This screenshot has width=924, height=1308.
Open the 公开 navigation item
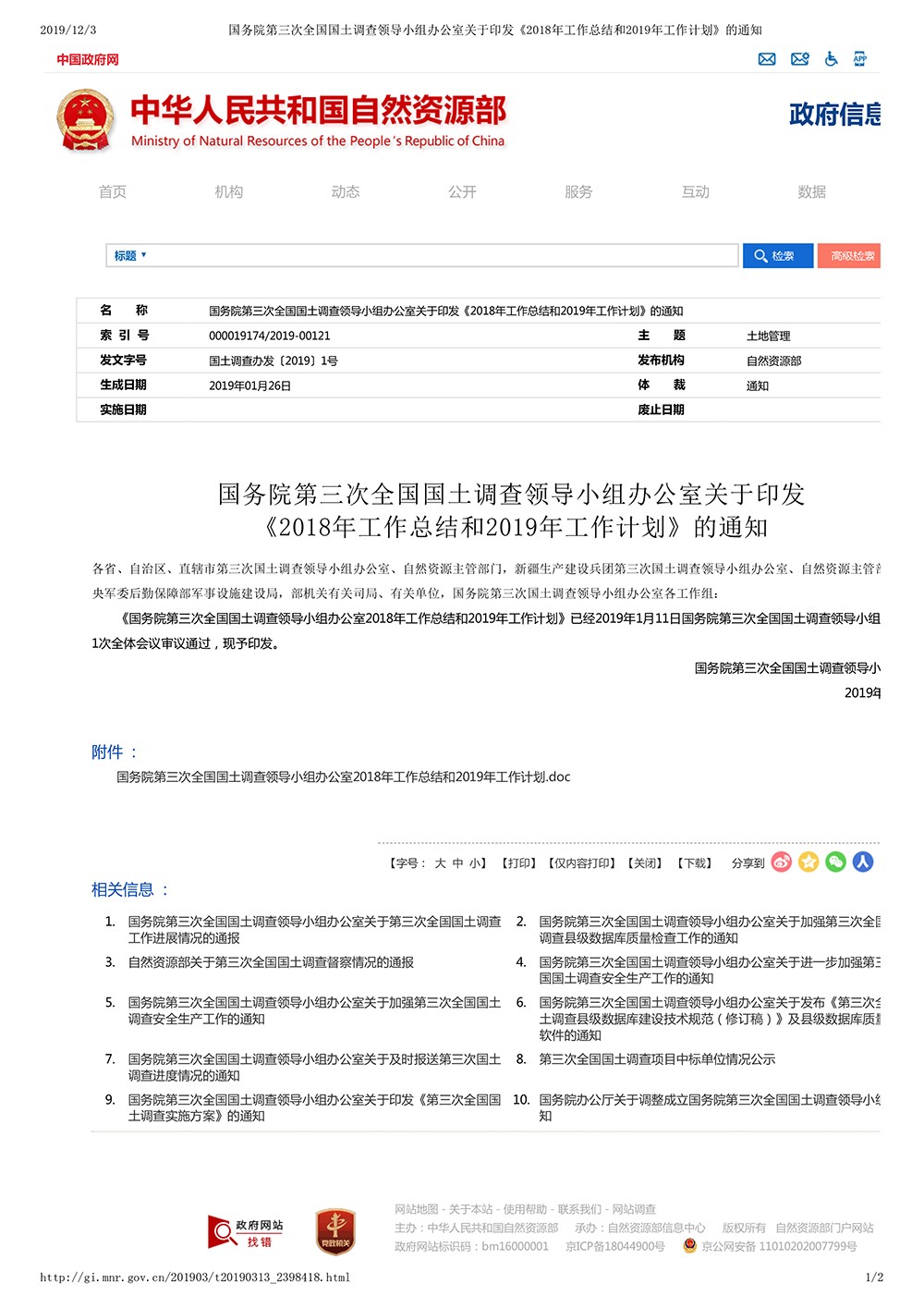462,191
